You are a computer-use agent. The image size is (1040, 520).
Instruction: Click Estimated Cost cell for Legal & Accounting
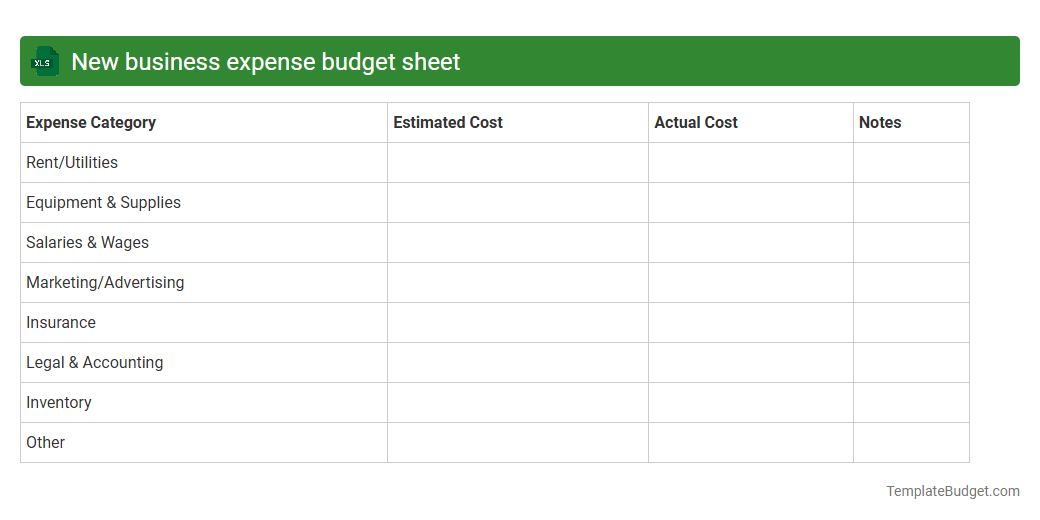click(x=518, y=362)
